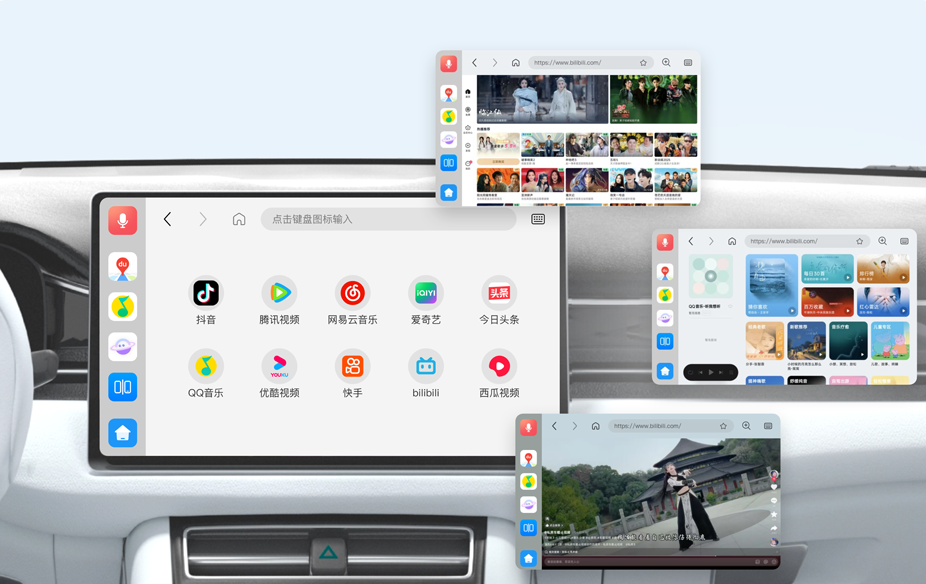Tap the keyboard icon on the main screen
This screenshot has width=926, height=584.
point(538,219)
